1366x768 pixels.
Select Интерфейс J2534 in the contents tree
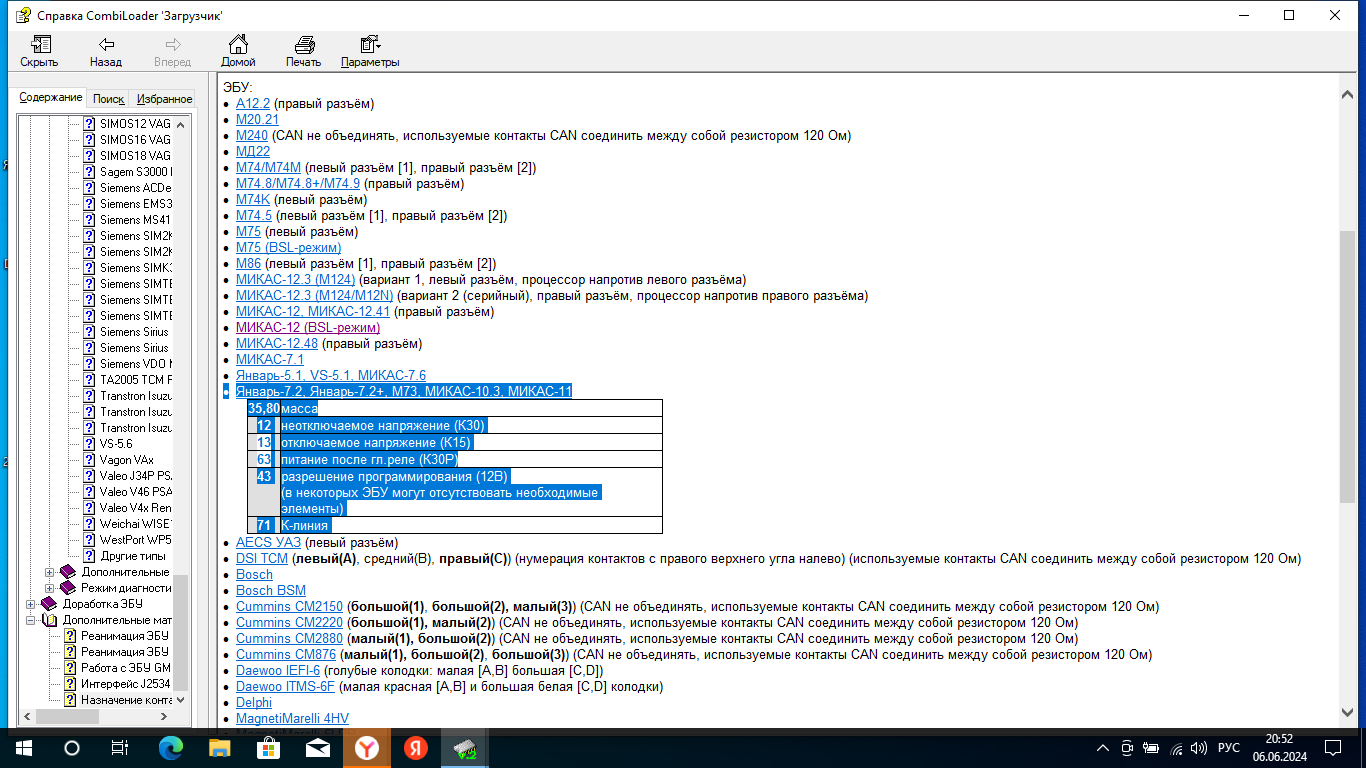[125, 684]
